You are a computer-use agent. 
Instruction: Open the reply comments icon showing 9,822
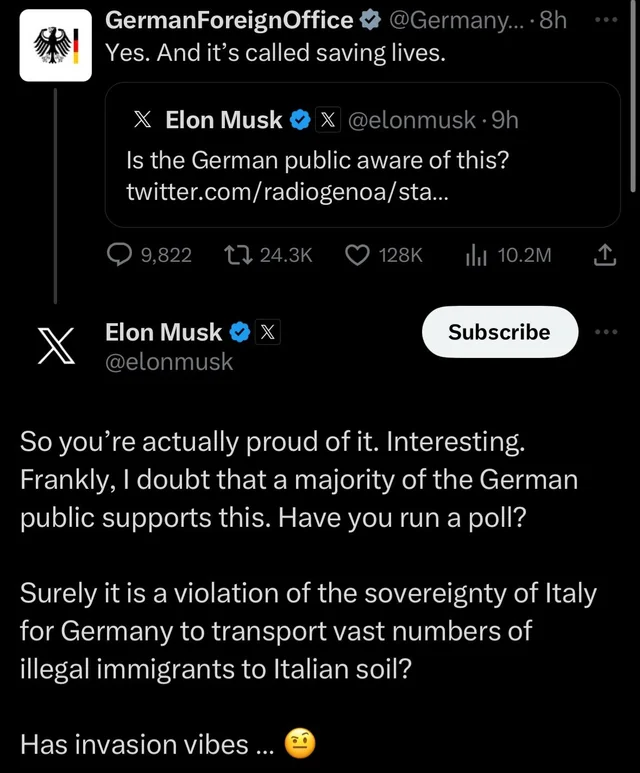point(119,255)
